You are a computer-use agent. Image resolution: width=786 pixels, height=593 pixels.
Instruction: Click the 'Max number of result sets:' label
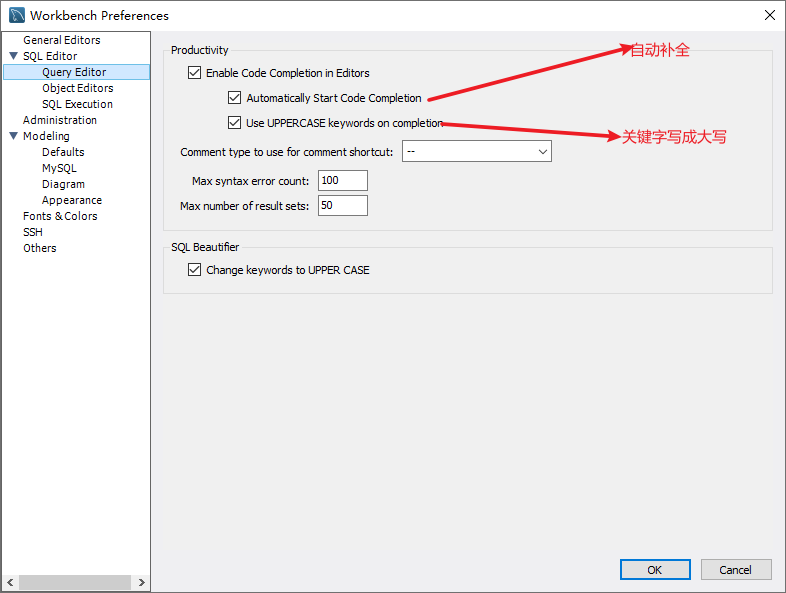245,206
